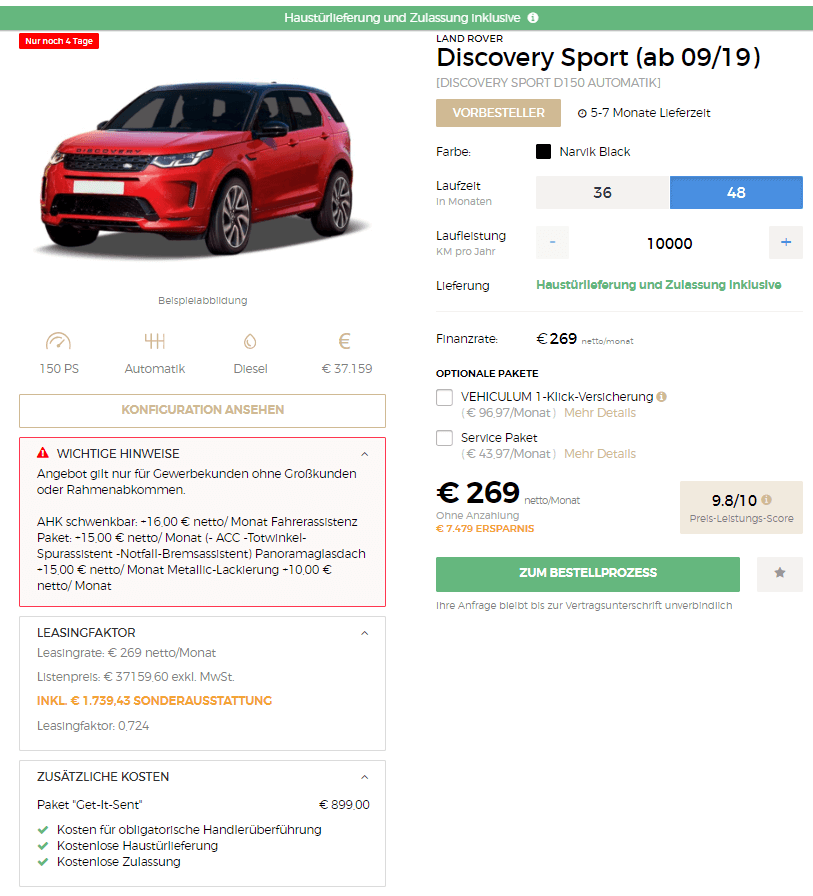Click the Diesel fuel drop icon
The width and height of the screenshot is (813, 896).
(250, 341)
